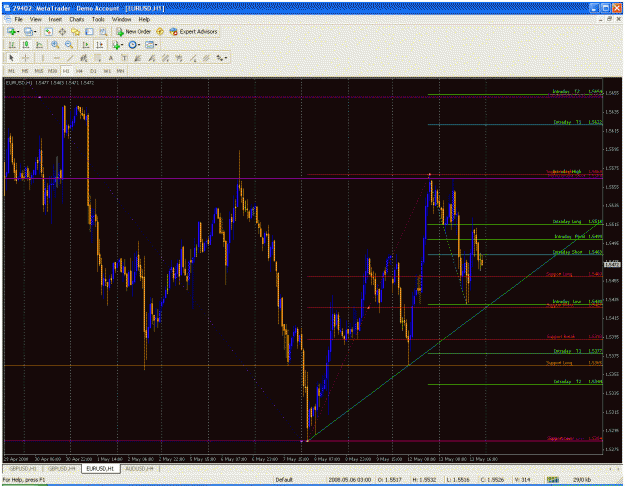Set timeframe to D1
This screenshot has width=625, height=486.
pos(93,71)
